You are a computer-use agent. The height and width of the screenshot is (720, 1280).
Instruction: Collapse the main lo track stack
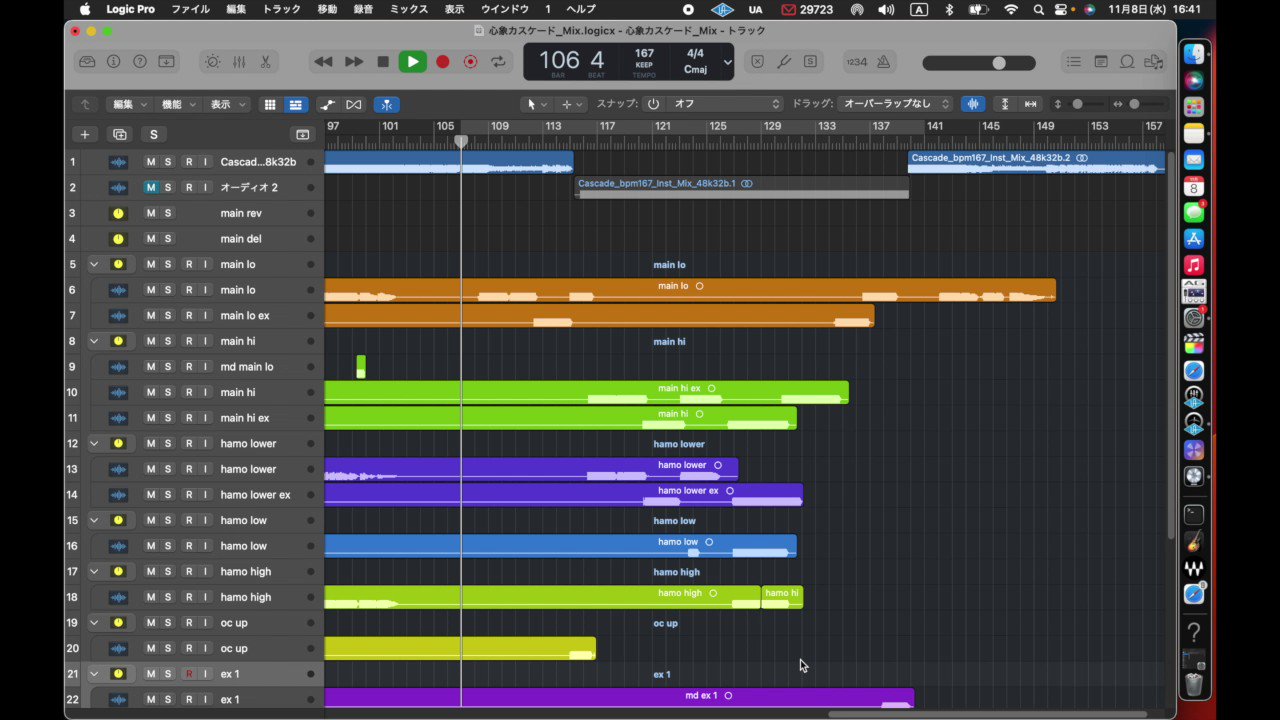pos(95,264)
